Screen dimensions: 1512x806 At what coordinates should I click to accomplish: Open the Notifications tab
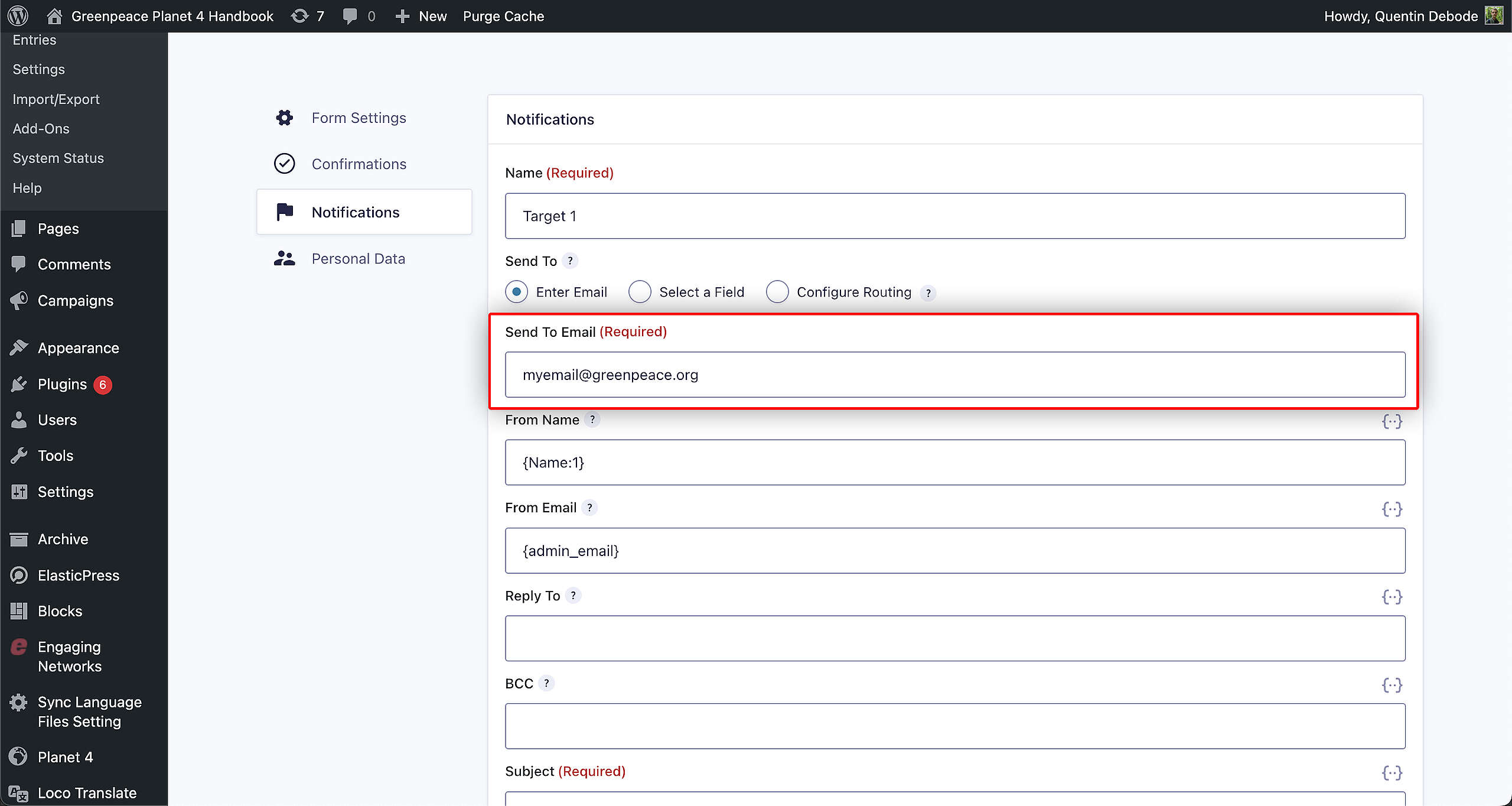[364, 212]
